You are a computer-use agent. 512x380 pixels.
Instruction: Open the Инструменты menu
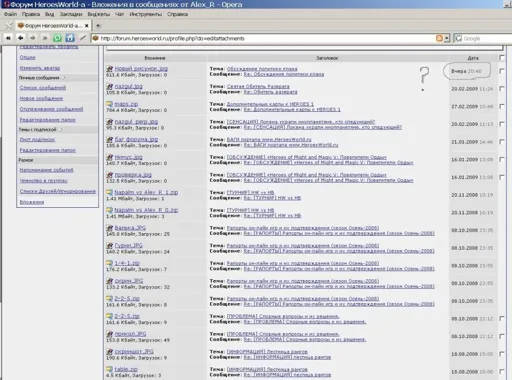pos(145,14)
